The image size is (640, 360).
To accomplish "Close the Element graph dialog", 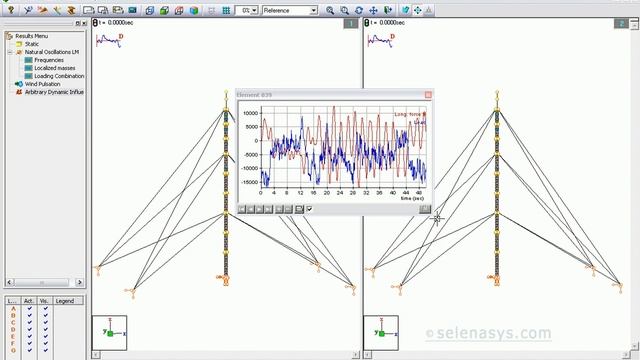I will click(x=428, y=95).
